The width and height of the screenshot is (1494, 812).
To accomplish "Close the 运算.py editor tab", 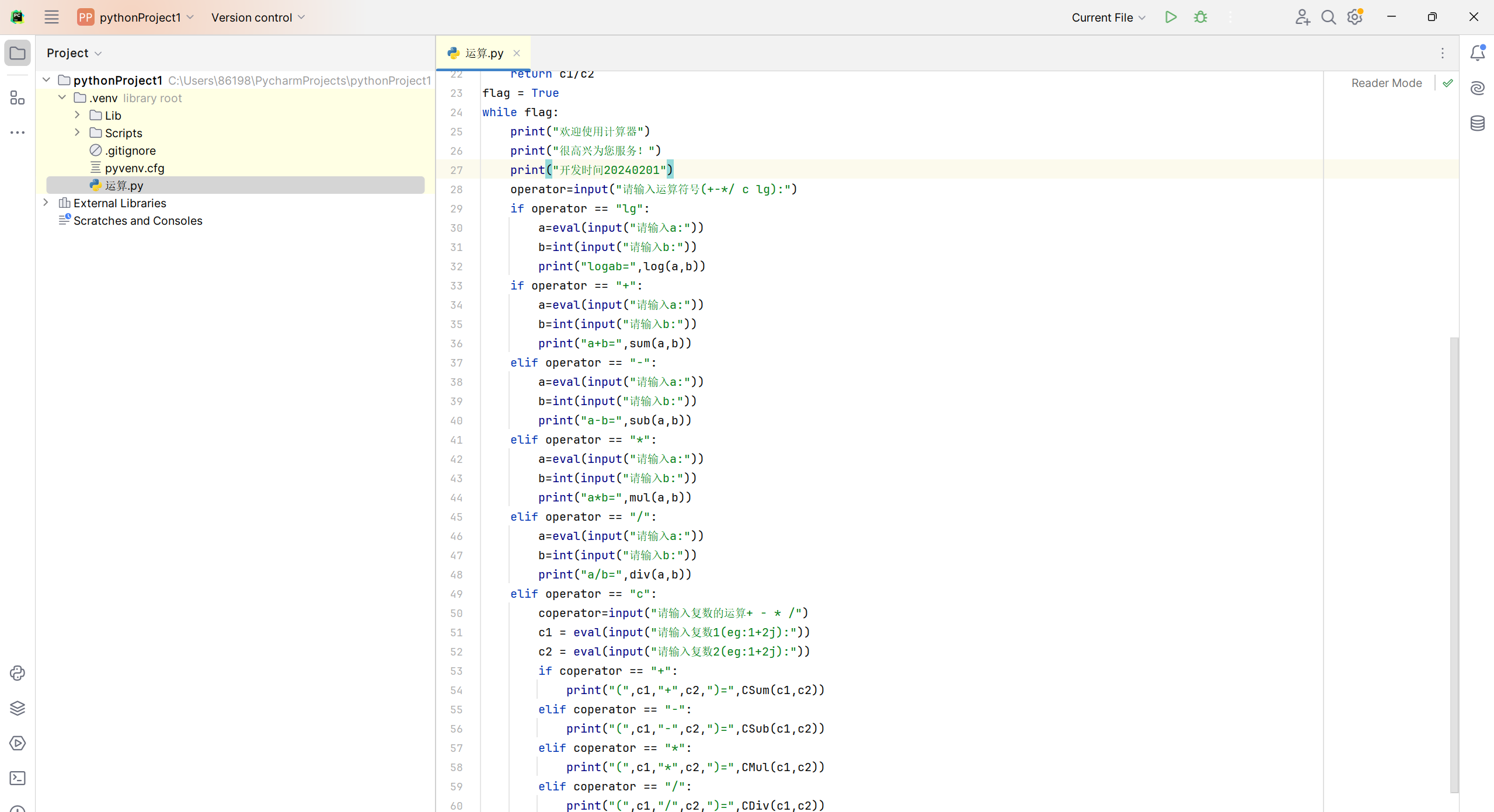I will tap(516, 53).
